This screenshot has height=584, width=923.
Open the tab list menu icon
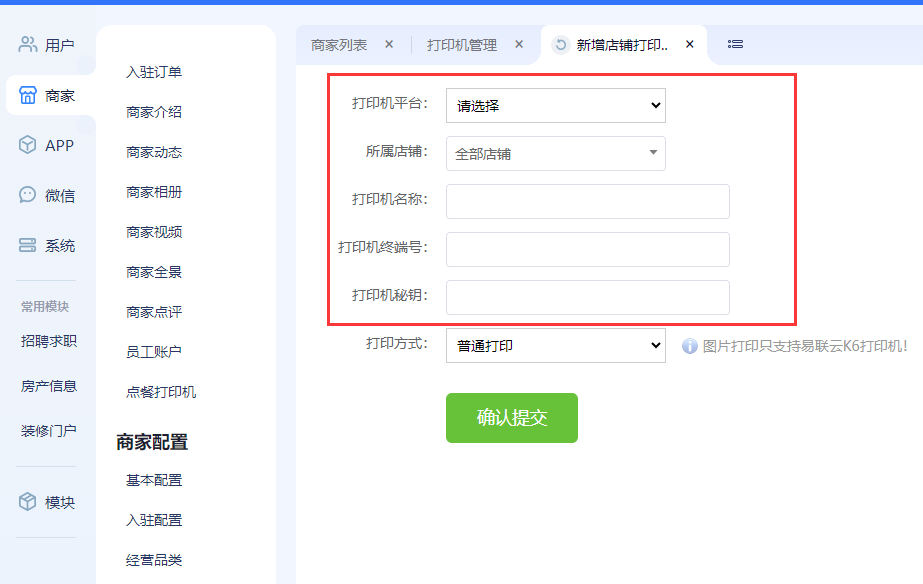click(735, 44)
